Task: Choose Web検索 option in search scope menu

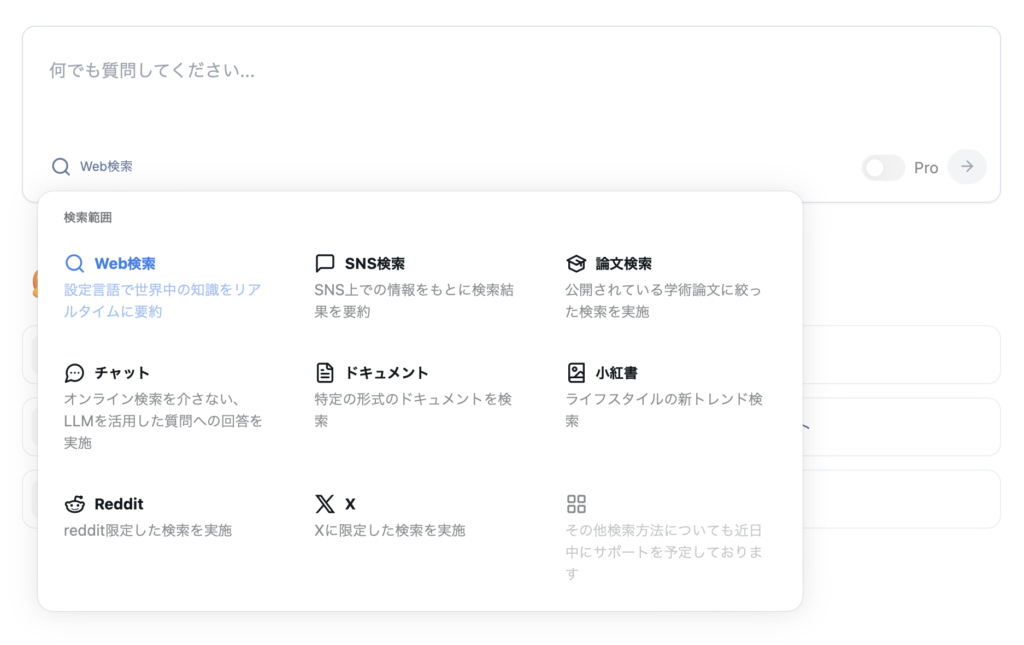Action: tap(125, 264)
